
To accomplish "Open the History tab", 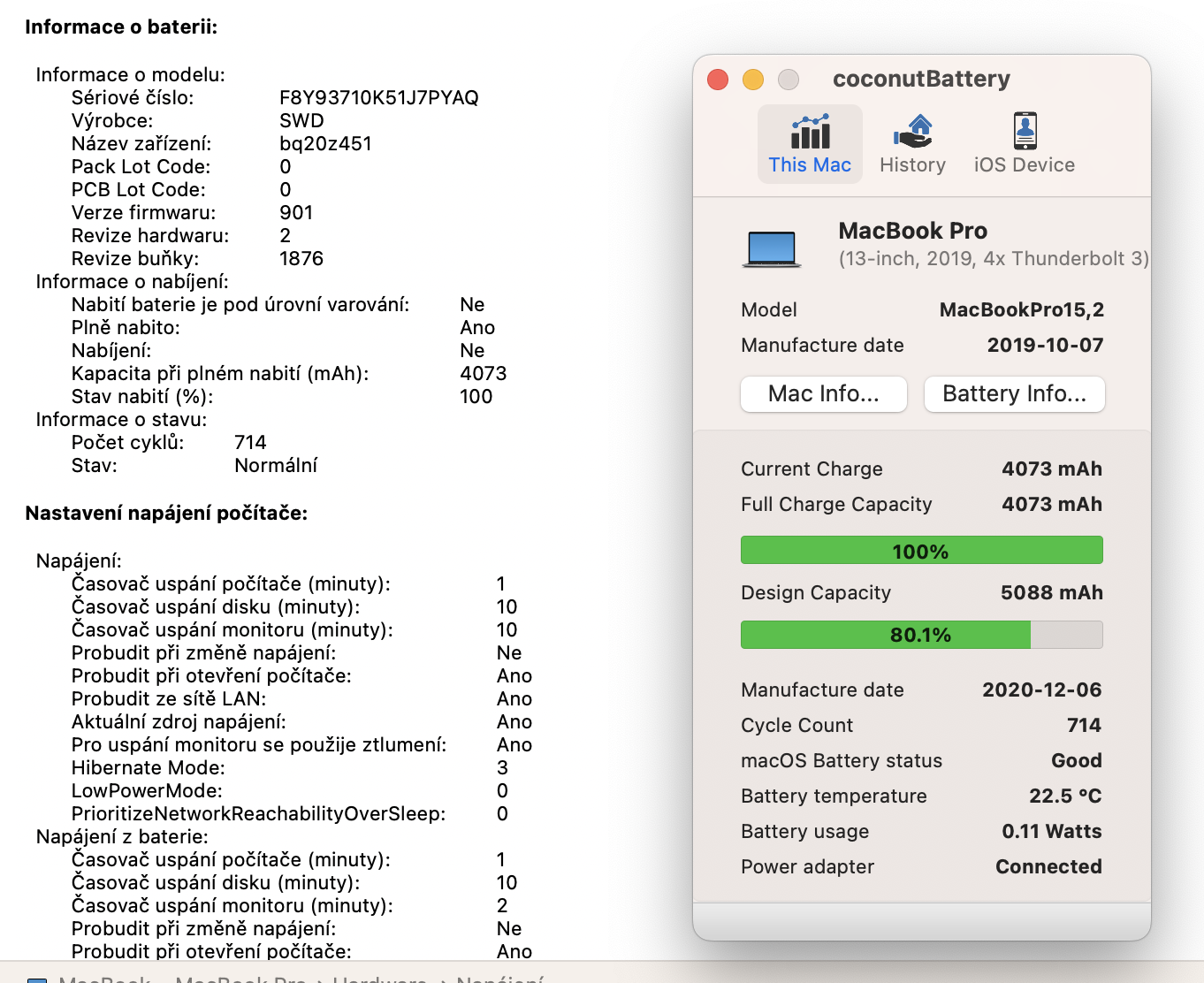I will (x=912, y=164).
